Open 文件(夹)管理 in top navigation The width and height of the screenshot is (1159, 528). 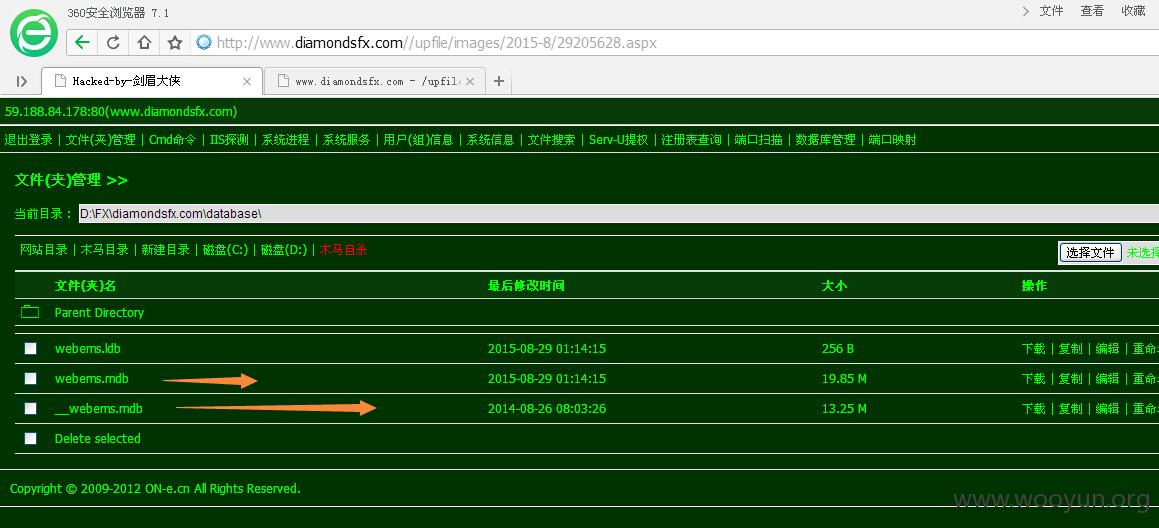[x=101, y=140]
